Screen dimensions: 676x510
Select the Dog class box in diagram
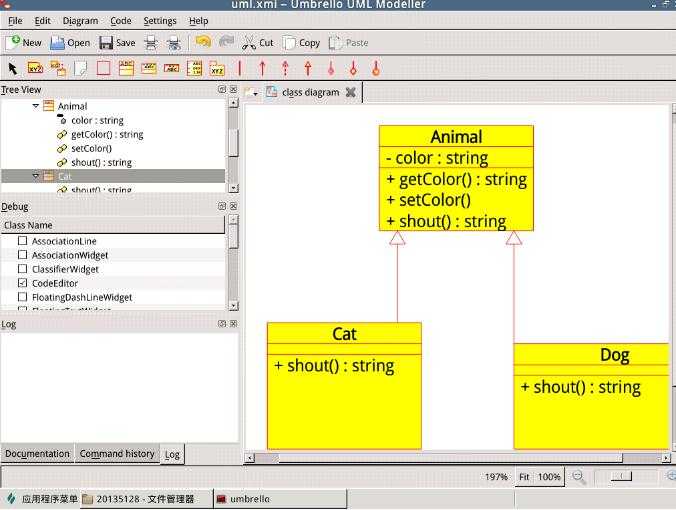point(591,397)
